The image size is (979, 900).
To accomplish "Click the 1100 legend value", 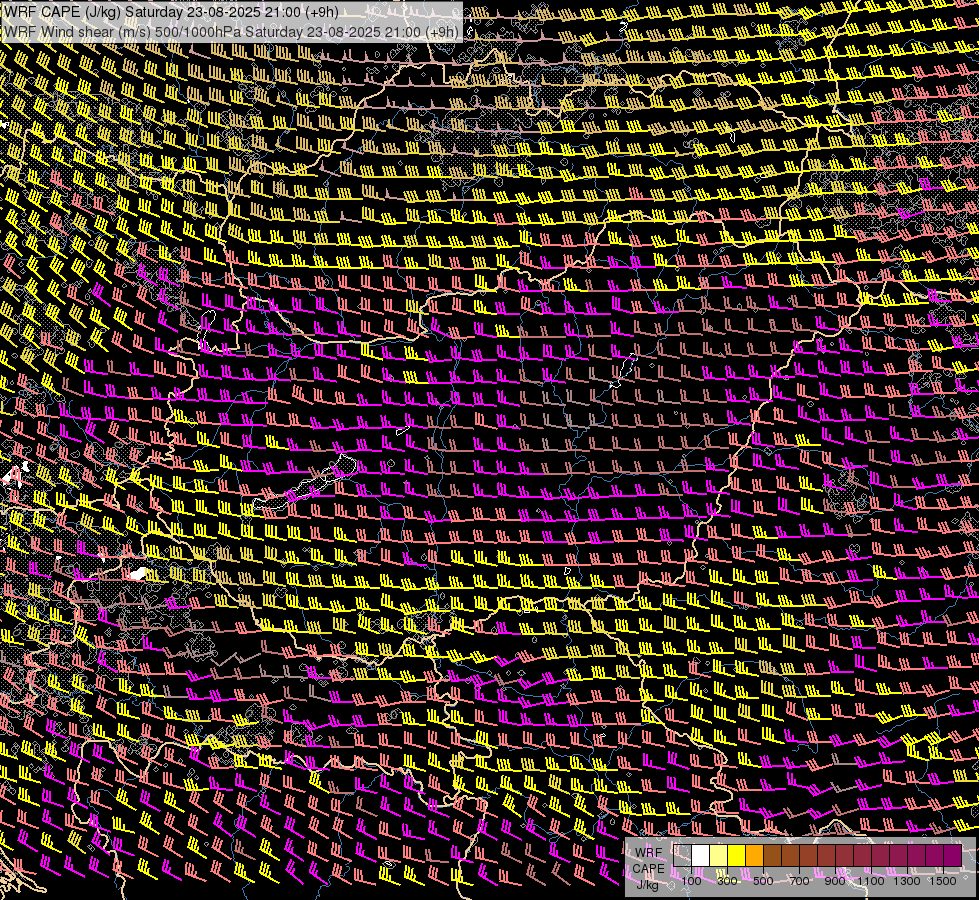I will [x=870, y=881].
